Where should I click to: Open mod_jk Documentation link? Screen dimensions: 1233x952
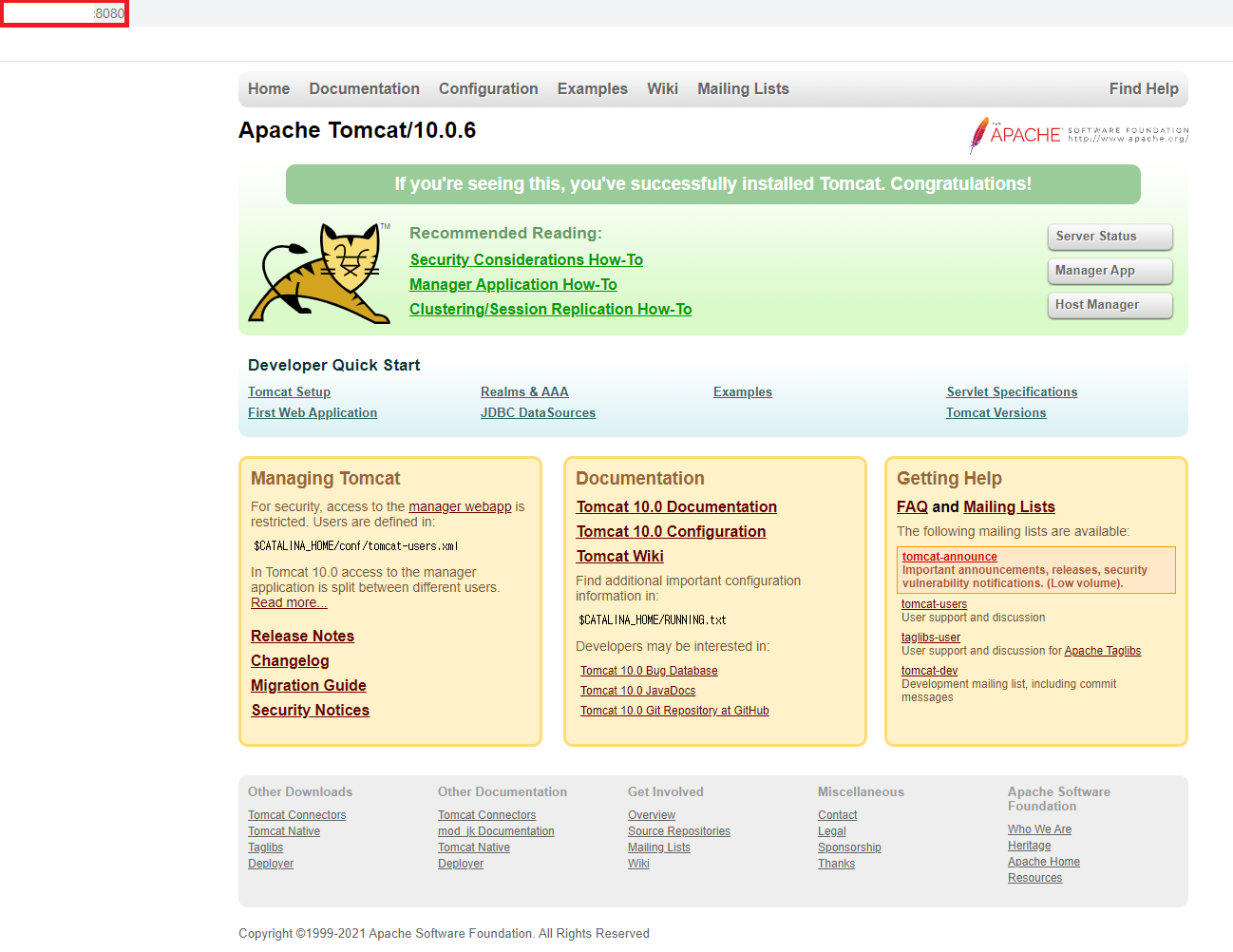coord(496,831)
